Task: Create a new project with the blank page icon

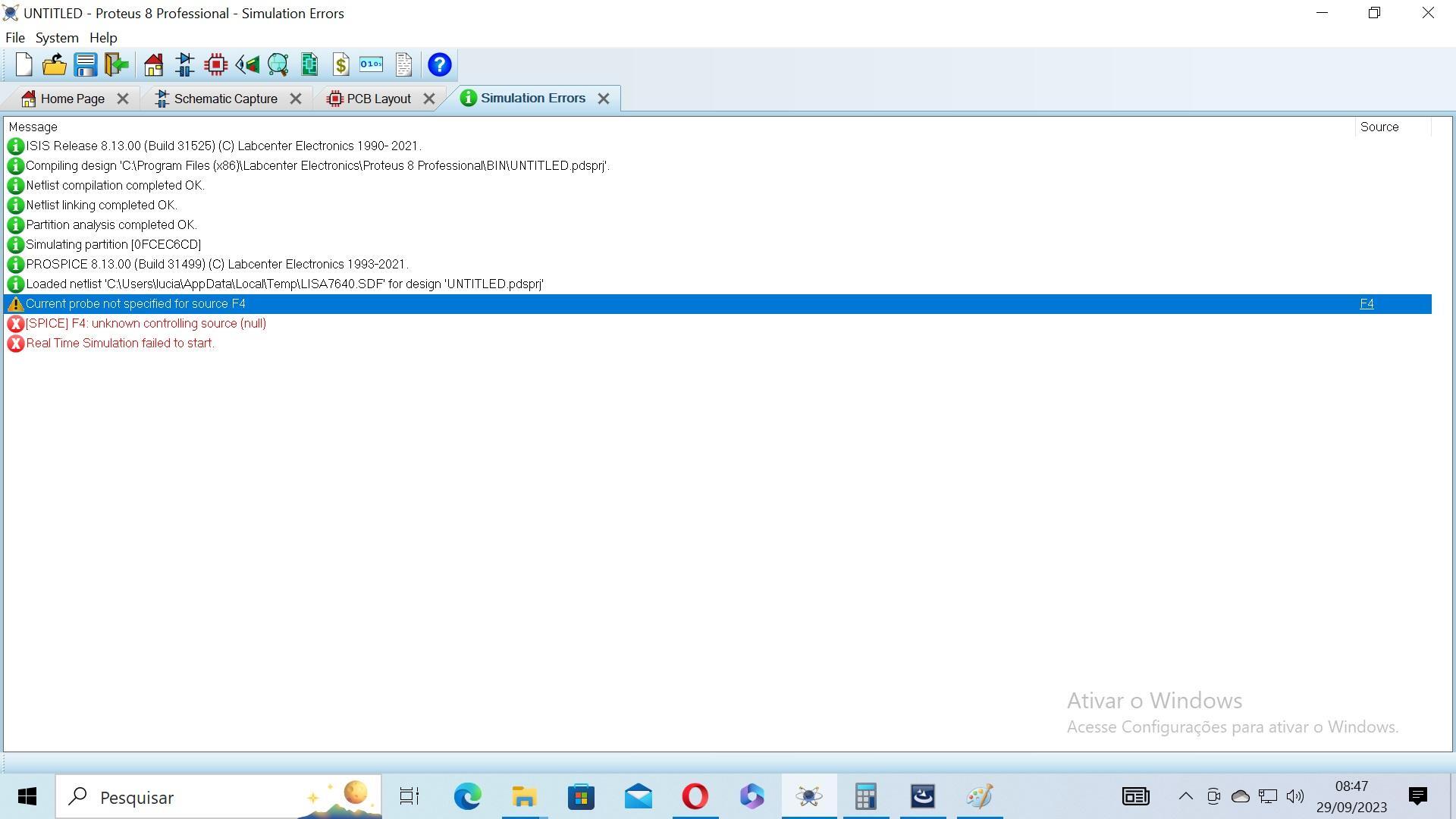Action: coord(24,64)
